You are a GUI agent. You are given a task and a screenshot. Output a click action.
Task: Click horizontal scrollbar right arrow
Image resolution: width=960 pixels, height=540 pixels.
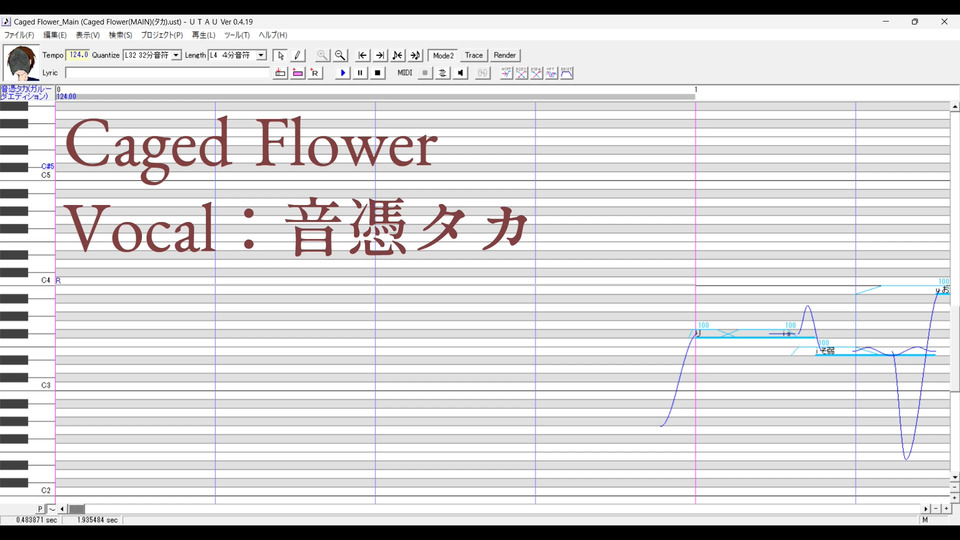(926, 509)
